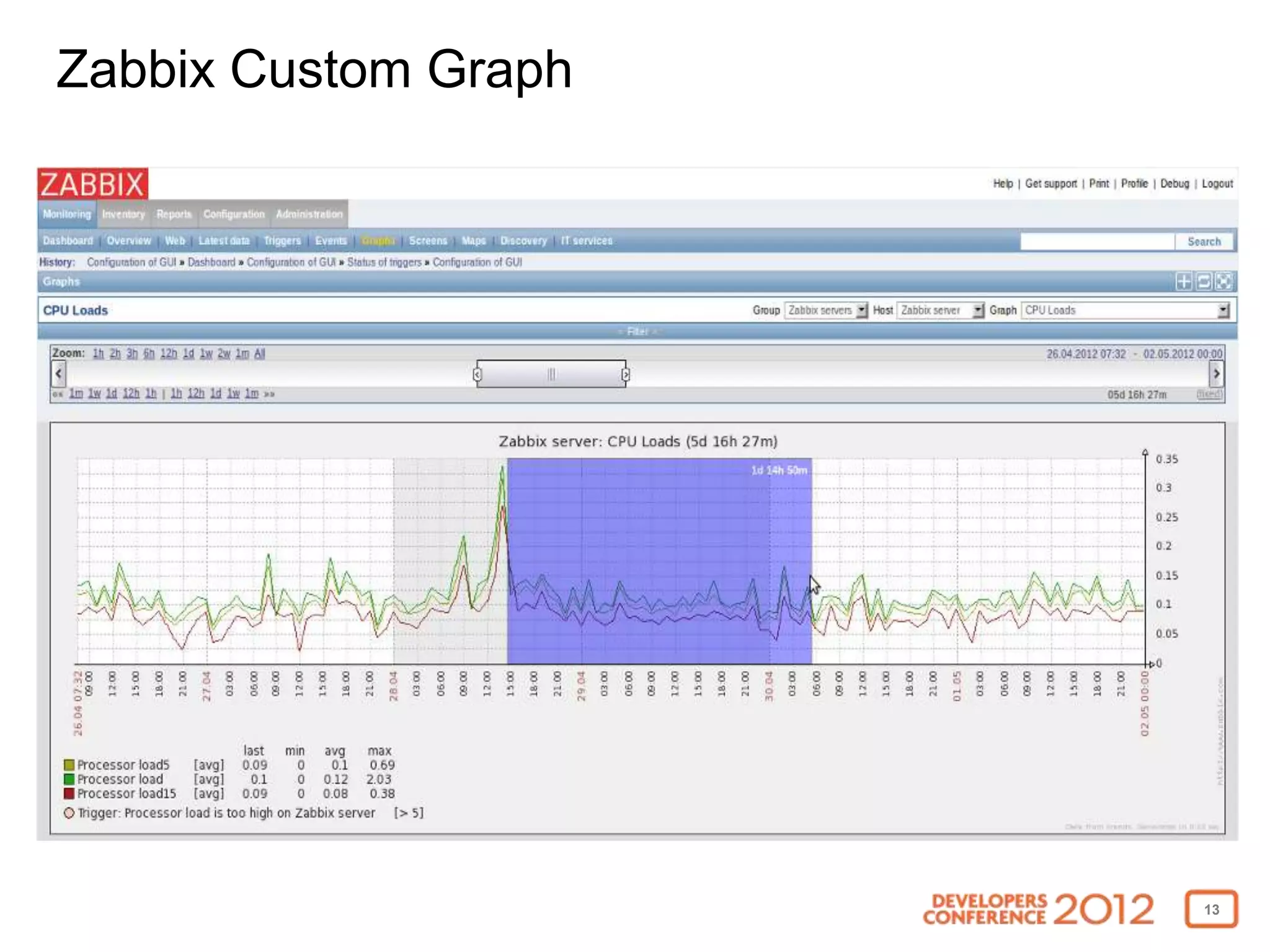Go to Dashboard submenu
Screen dimensions: 1270x952
pyautogui.click(x=68, y=241)
